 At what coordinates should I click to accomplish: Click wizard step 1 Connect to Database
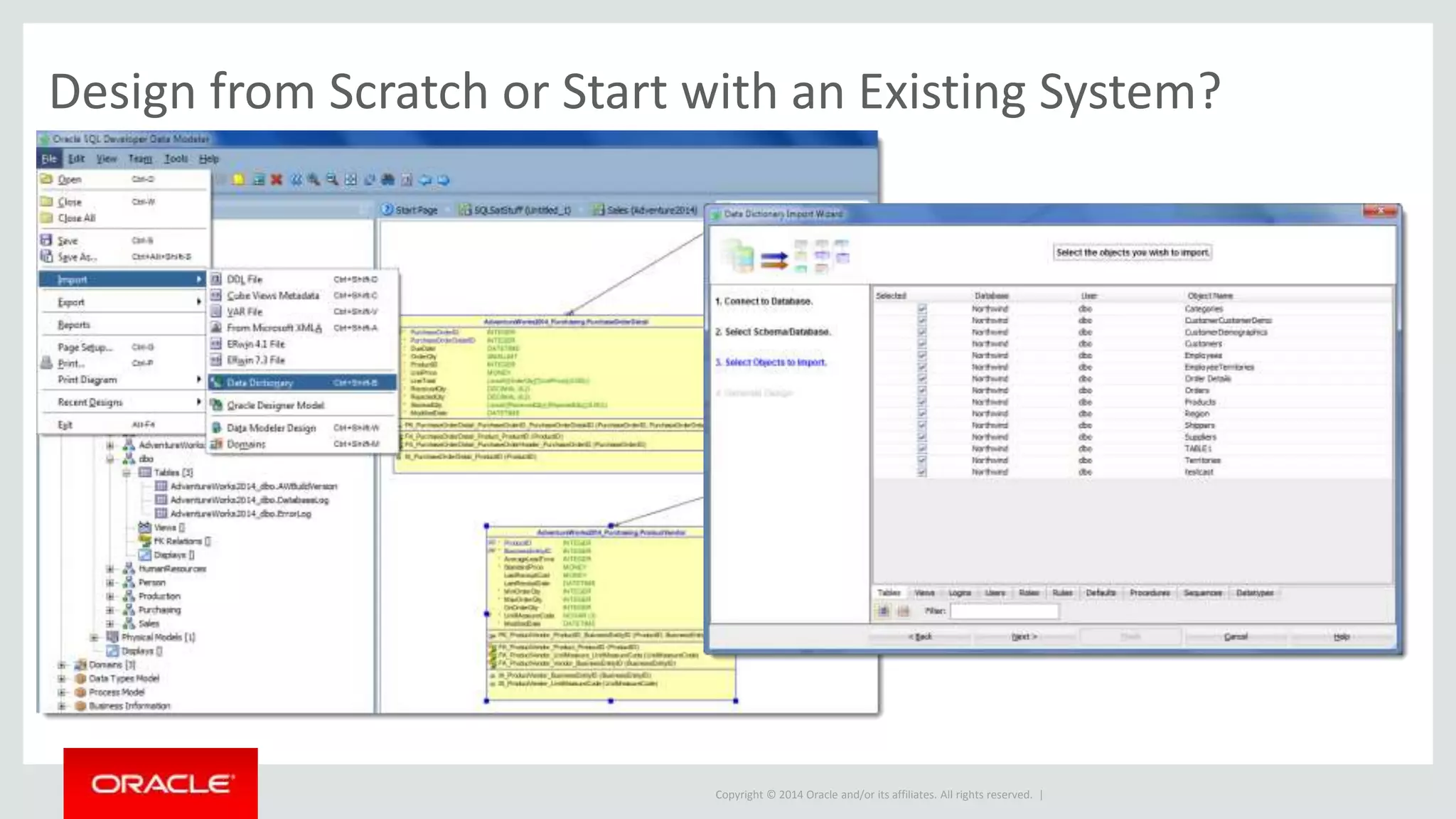point(764,301)
